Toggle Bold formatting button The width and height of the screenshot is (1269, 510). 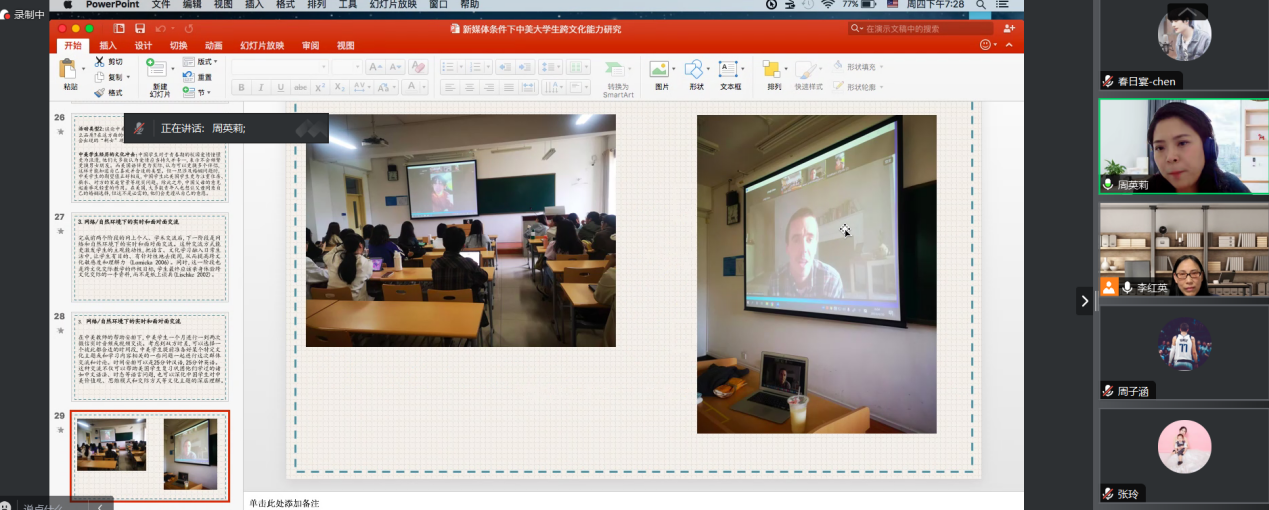[241, 88]
